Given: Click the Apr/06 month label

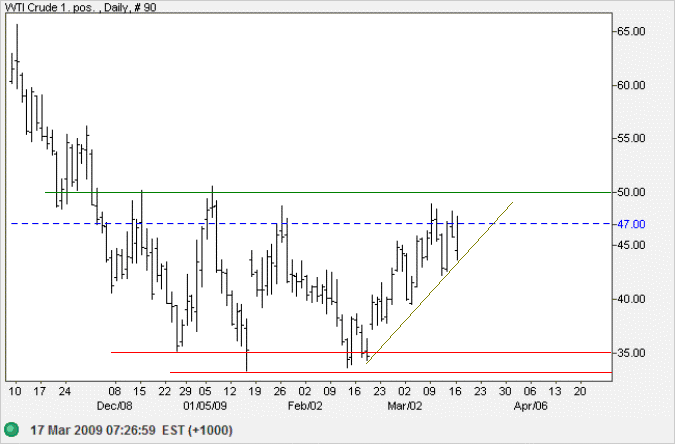Looking at the screenshot, I should [530, 406].
